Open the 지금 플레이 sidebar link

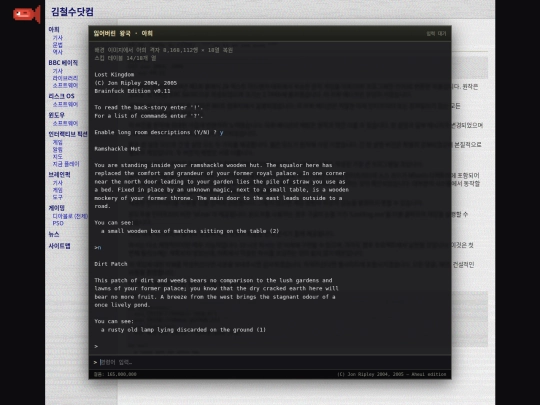[66, 164]
